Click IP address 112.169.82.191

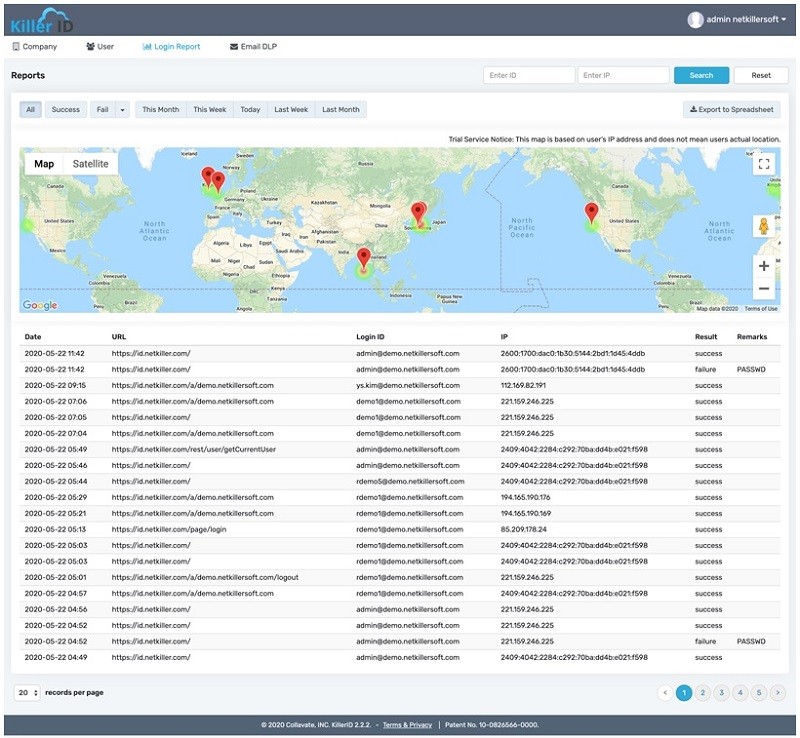coord(523,385)
